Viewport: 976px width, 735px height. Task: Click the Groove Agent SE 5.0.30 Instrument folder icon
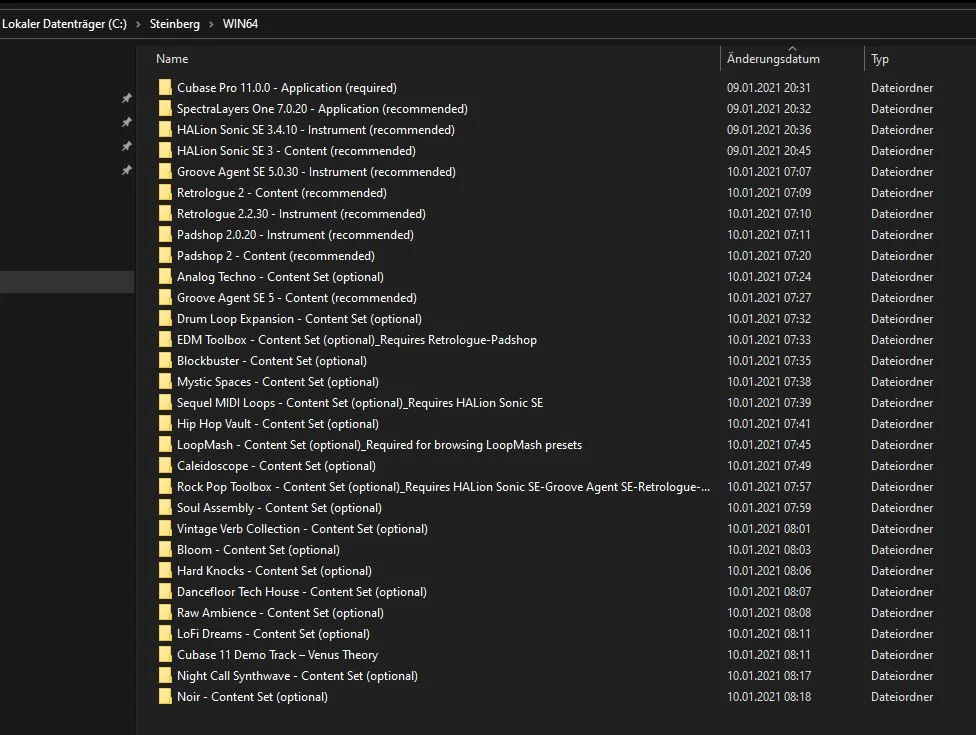click(x=165, y=172)
